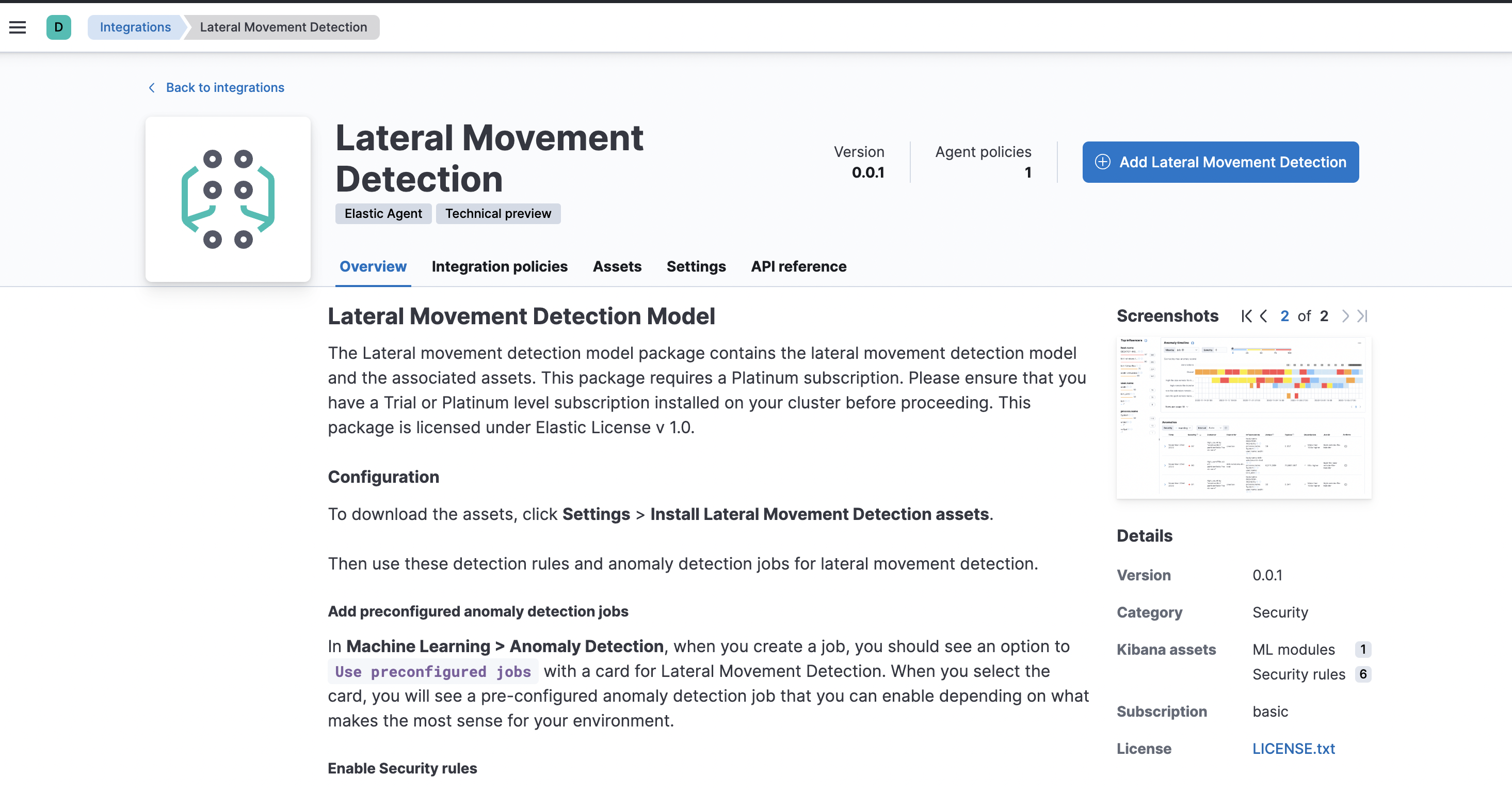Image resolution: width=1512 pixels, height=790 pixels.
Task: Open the LICENSE.txt link
Action: (x=1293, y=749)
